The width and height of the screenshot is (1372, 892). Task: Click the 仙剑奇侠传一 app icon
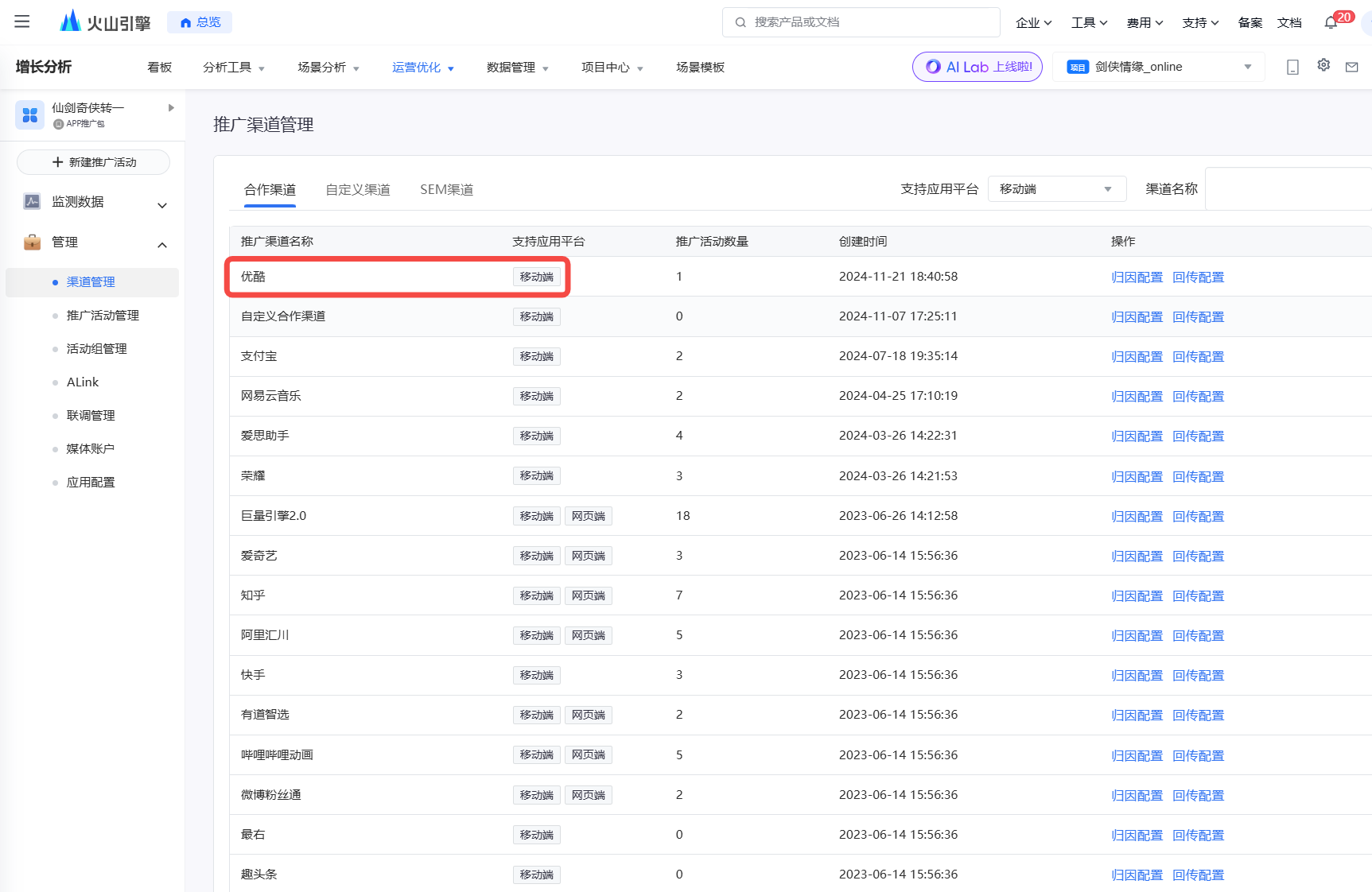pos(30,114)
